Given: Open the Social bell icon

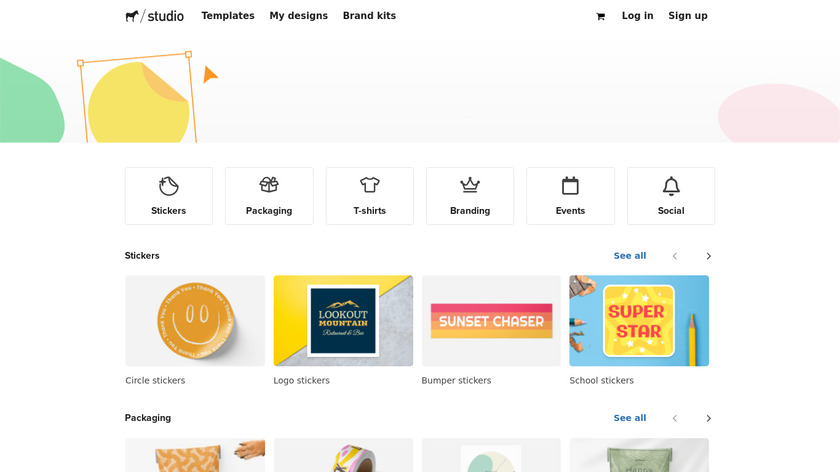Looking at the screenshot, I should click(x=671, y=186).
